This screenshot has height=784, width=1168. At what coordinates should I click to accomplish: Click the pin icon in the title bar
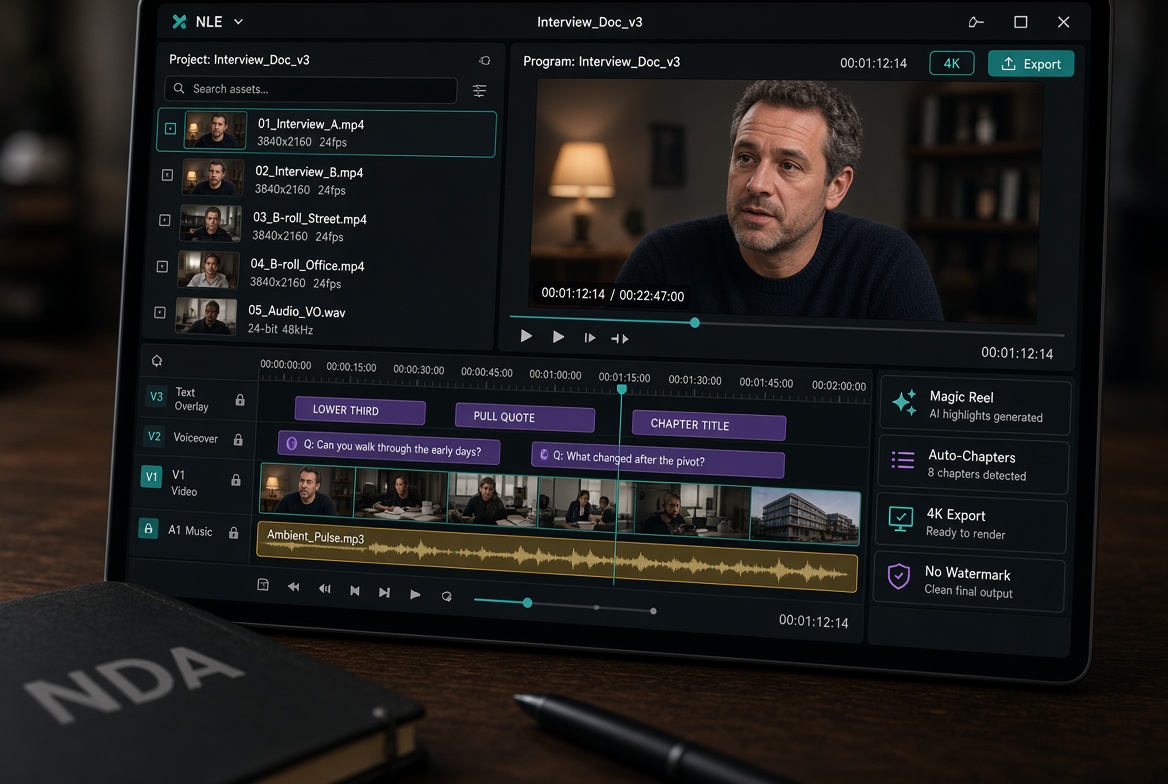coord(976,22)
